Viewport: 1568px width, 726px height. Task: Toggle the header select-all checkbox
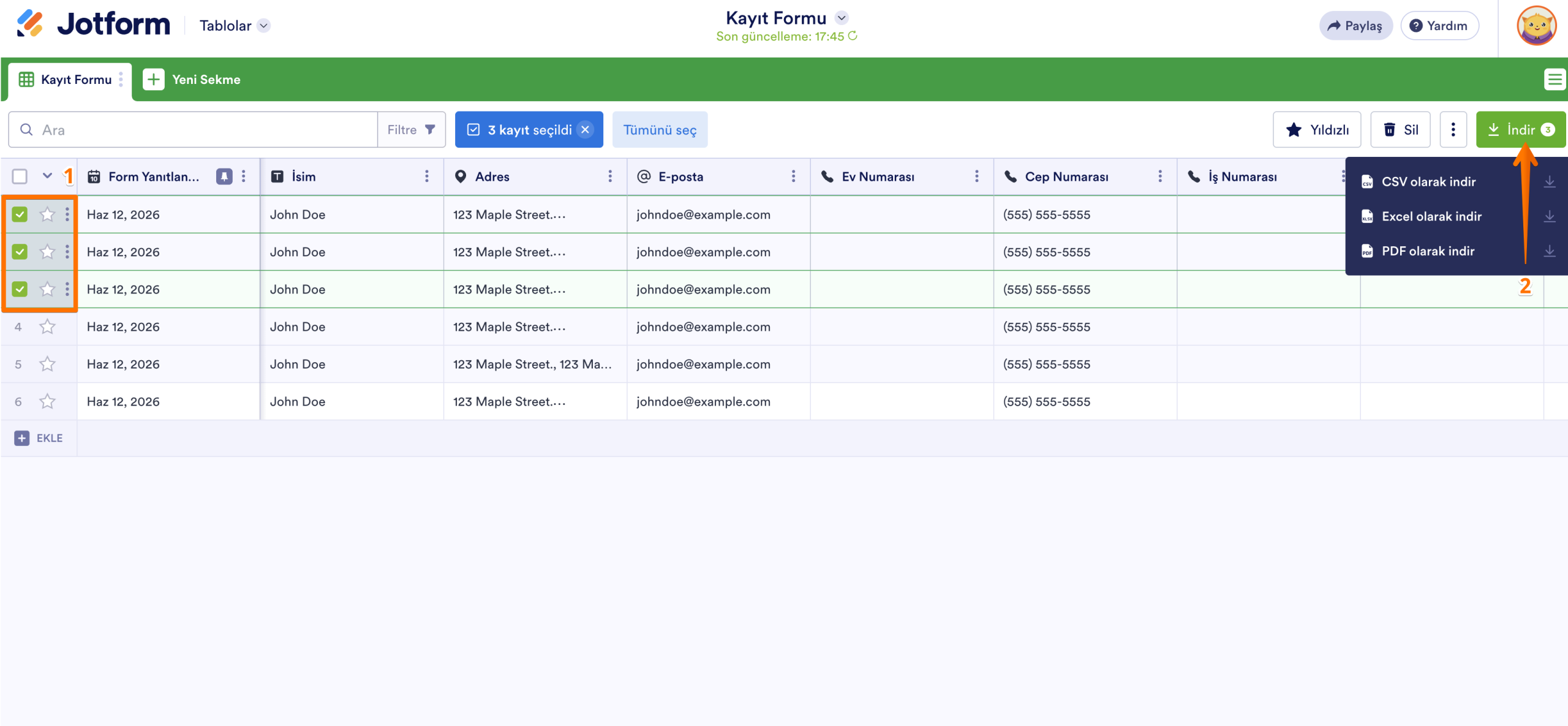coord(20,176)
